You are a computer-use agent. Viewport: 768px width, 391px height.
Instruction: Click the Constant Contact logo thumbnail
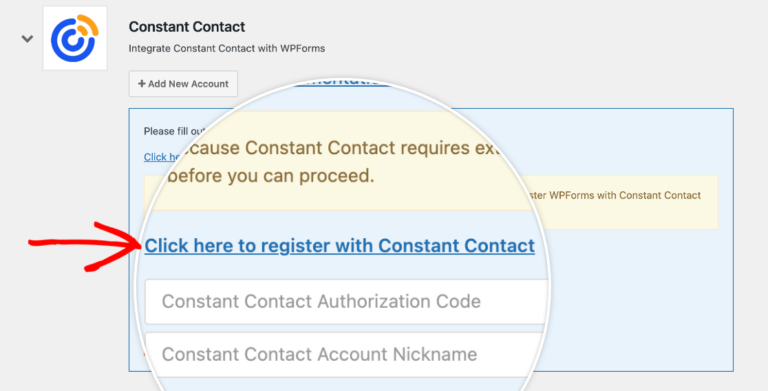tap(75, 38)
